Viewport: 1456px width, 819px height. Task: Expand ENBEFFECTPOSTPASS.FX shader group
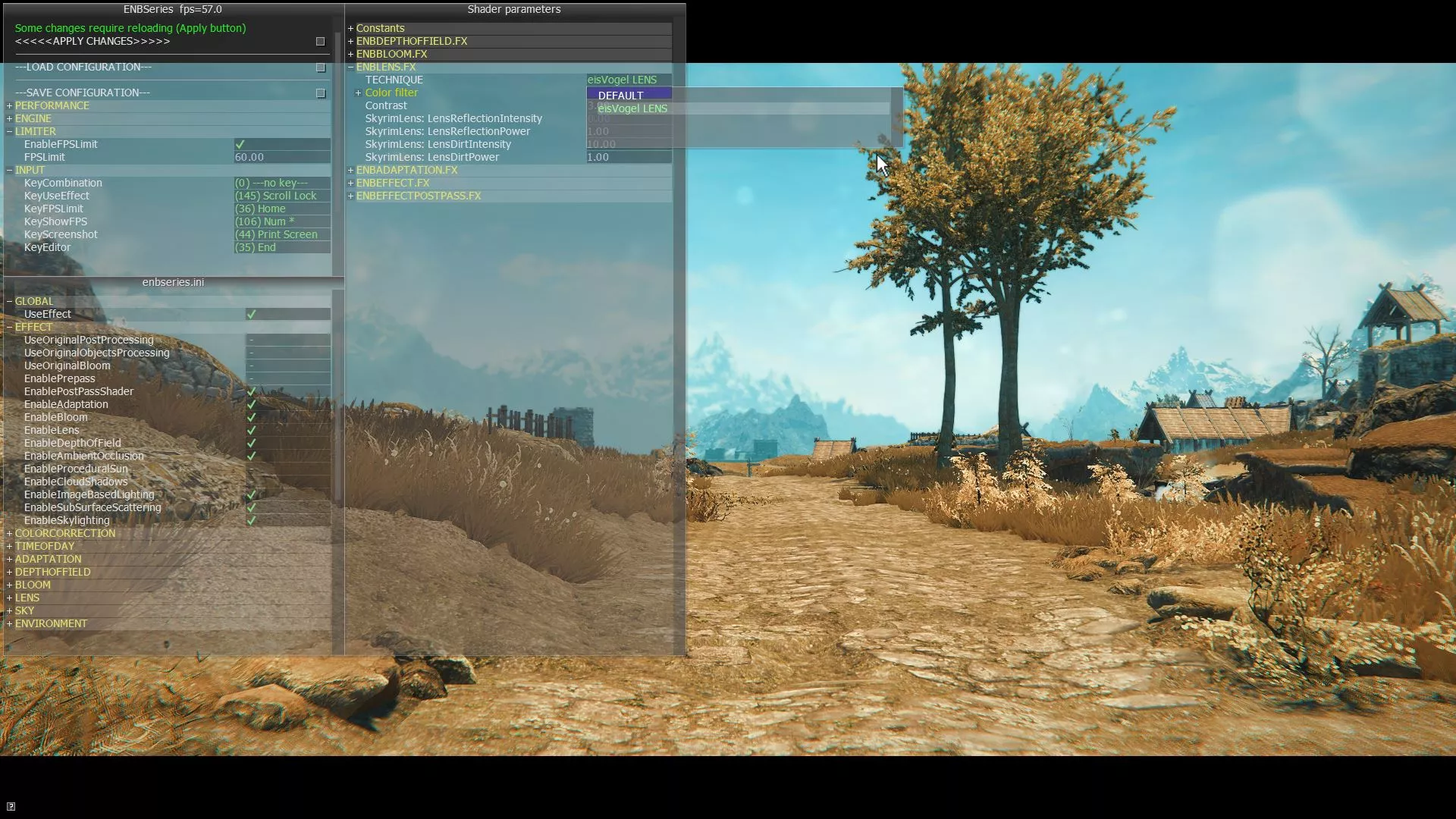click(350, 196)
